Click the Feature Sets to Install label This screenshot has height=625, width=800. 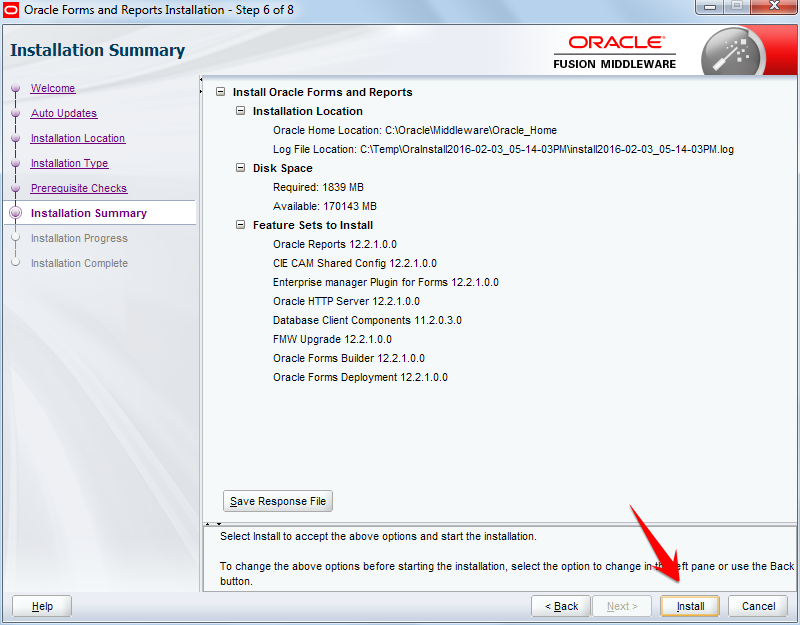(313, 225)
